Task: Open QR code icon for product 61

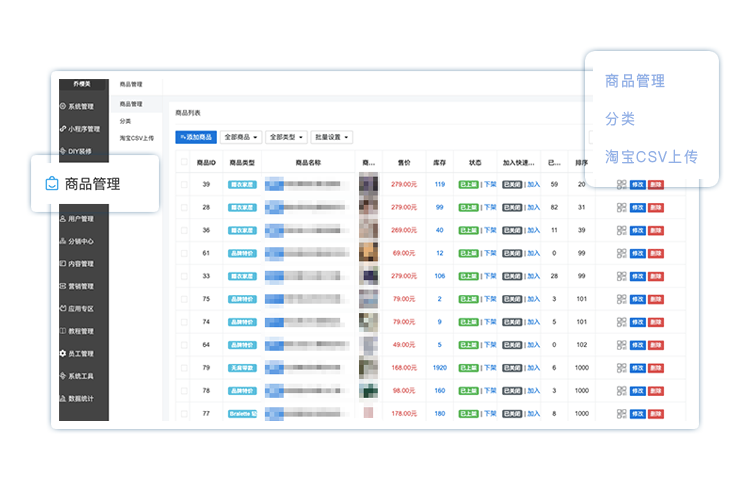Action: coord(621,253)
